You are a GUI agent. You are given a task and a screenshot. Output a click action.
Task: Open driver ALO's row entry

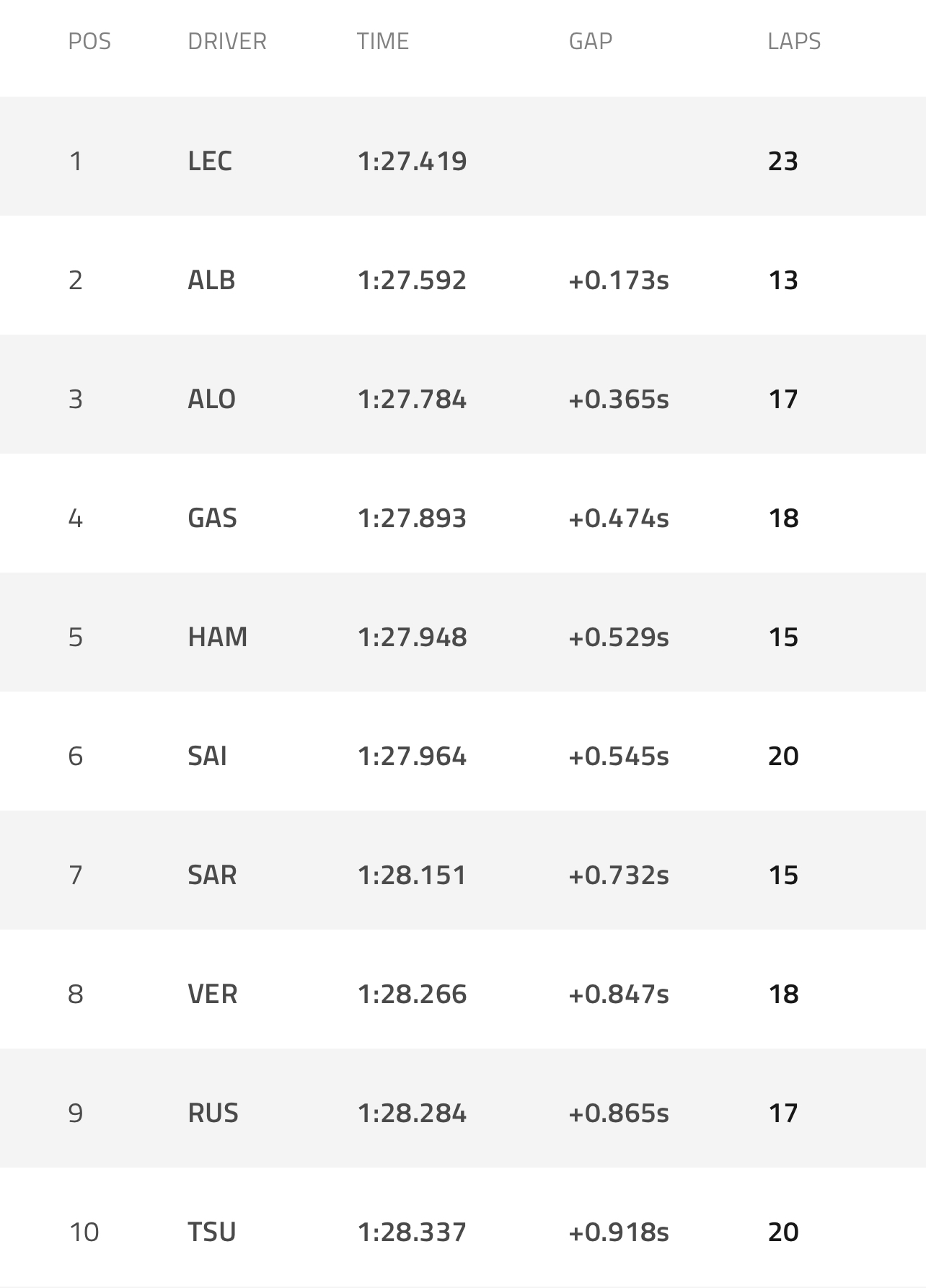211,399
